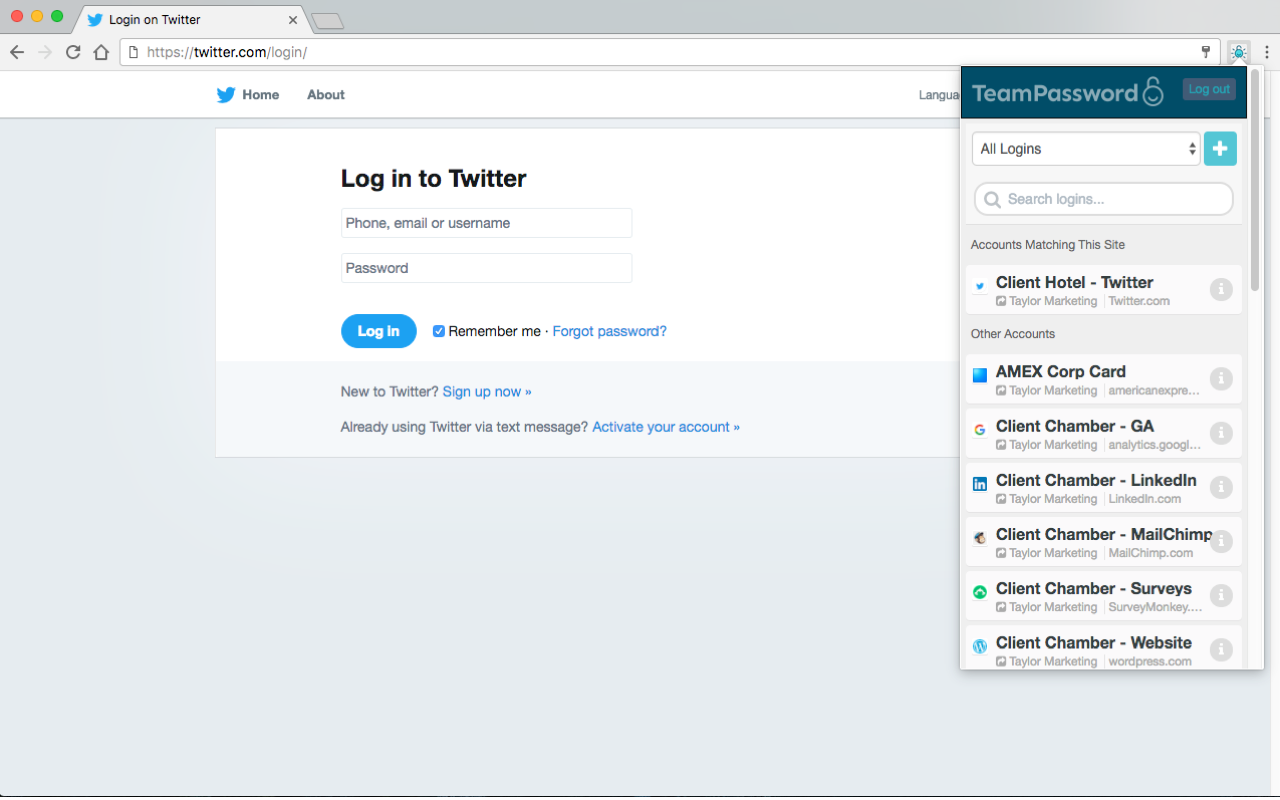Show info for Client Chamber - Surveys

(1221, 595)
